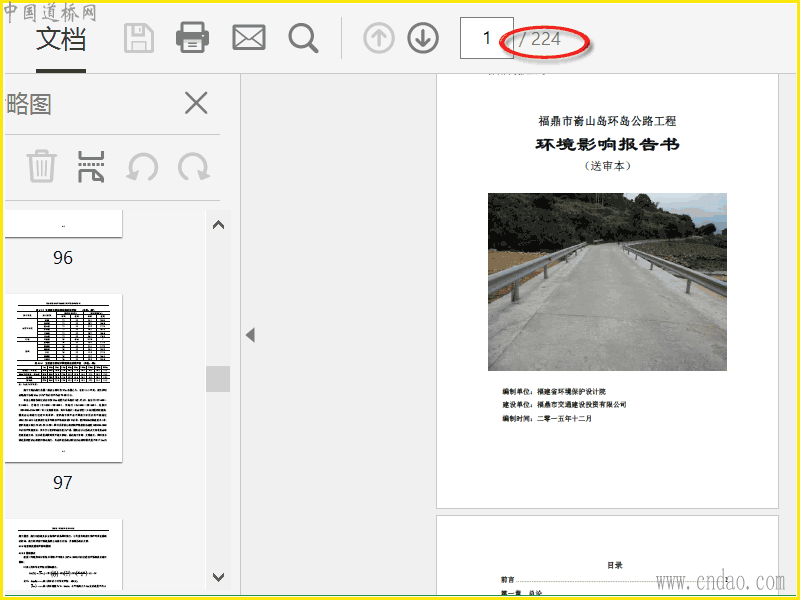Click the title 环境影响报告书
Image resolution: width=800 pixels, height=600 pixels.
click(607, 144)
